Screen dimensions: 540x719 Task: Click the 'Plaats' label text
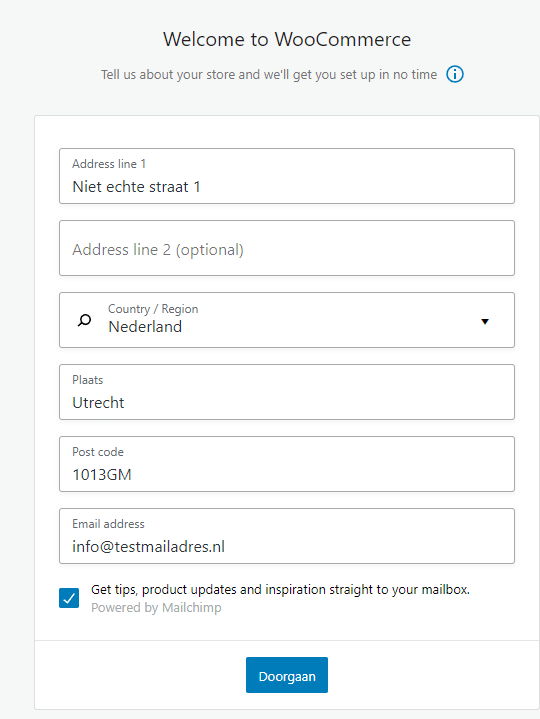pos(88,380)
